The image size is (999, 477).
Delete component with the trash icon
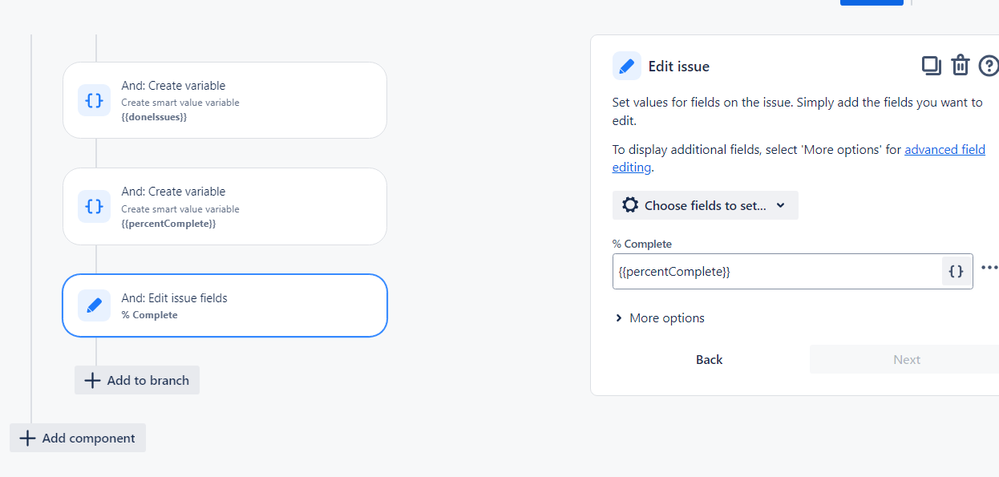(960, 66)
